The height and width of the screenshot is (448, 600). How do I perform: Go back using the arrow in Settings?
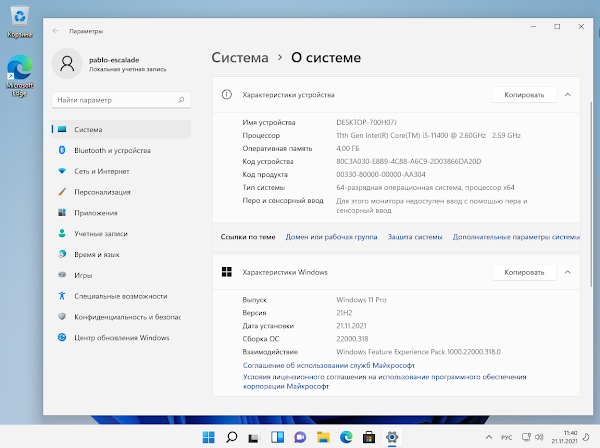(x=56, y=31)
